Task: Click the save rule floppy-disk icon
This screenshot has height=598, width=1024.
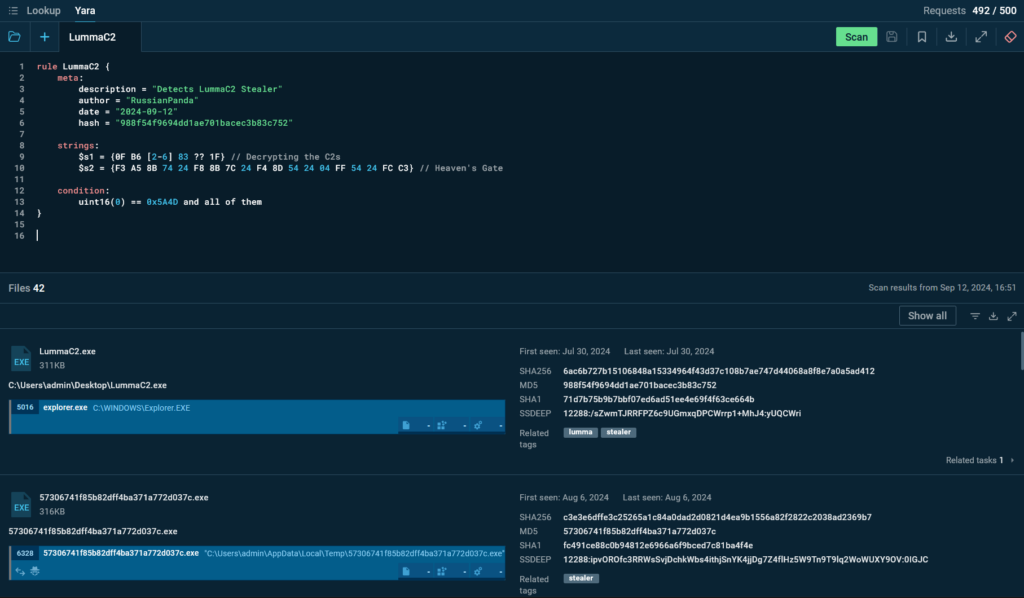Action: tap(891, 37)
